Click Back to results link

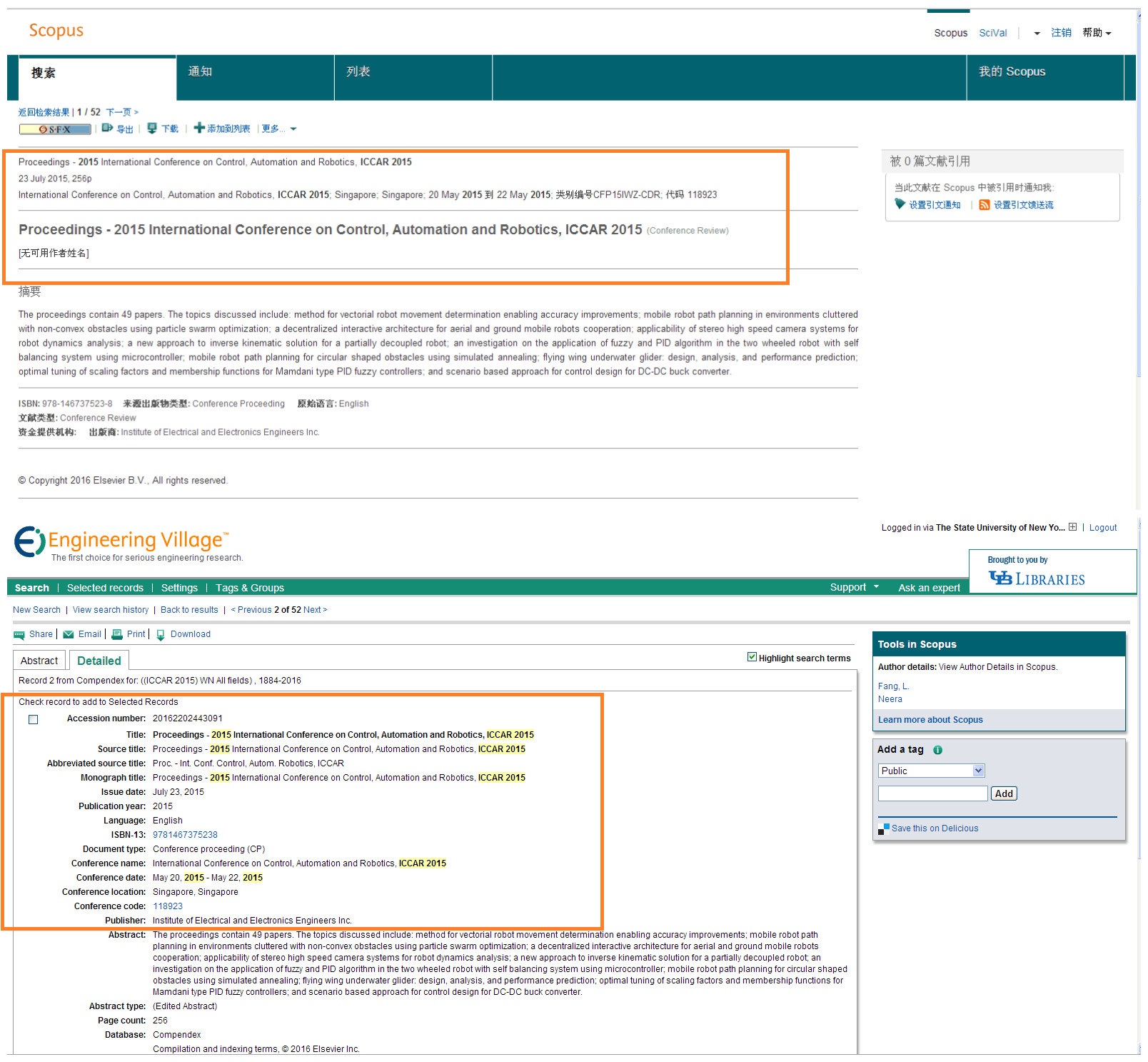tap(189, 610)
